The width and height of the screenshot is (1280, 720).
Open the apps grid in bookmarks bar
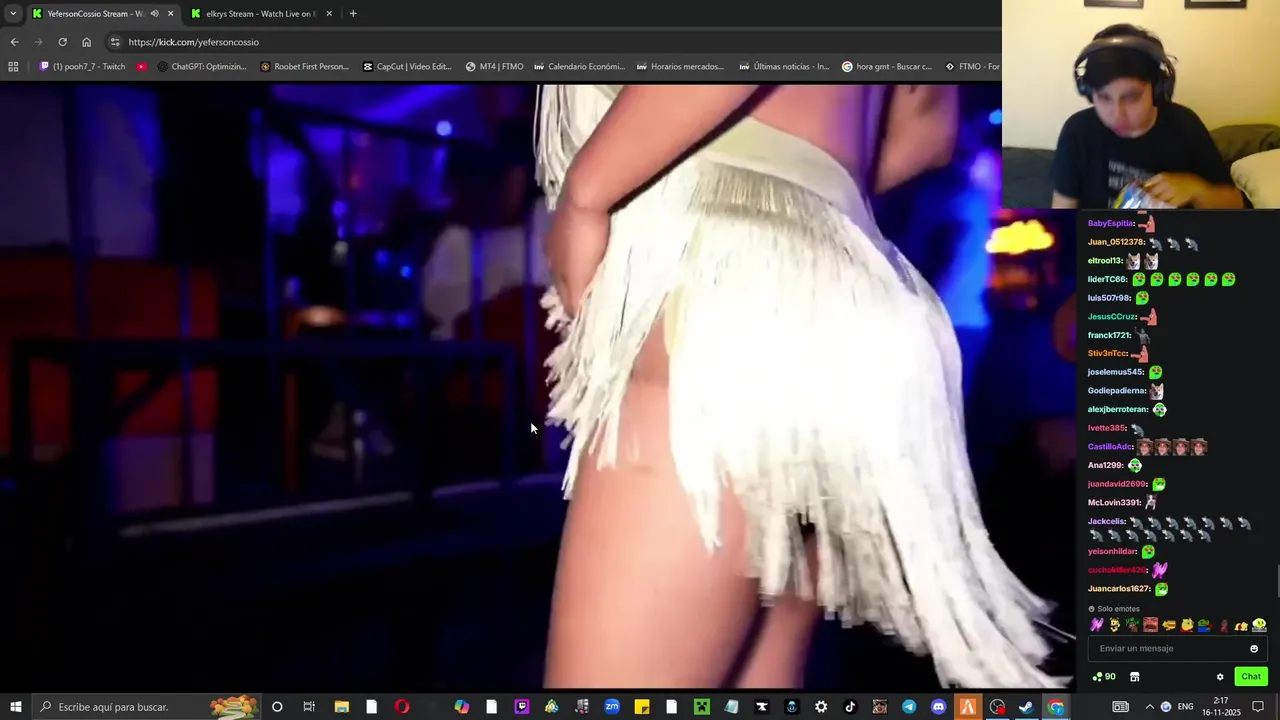click(x=13, y=67)
